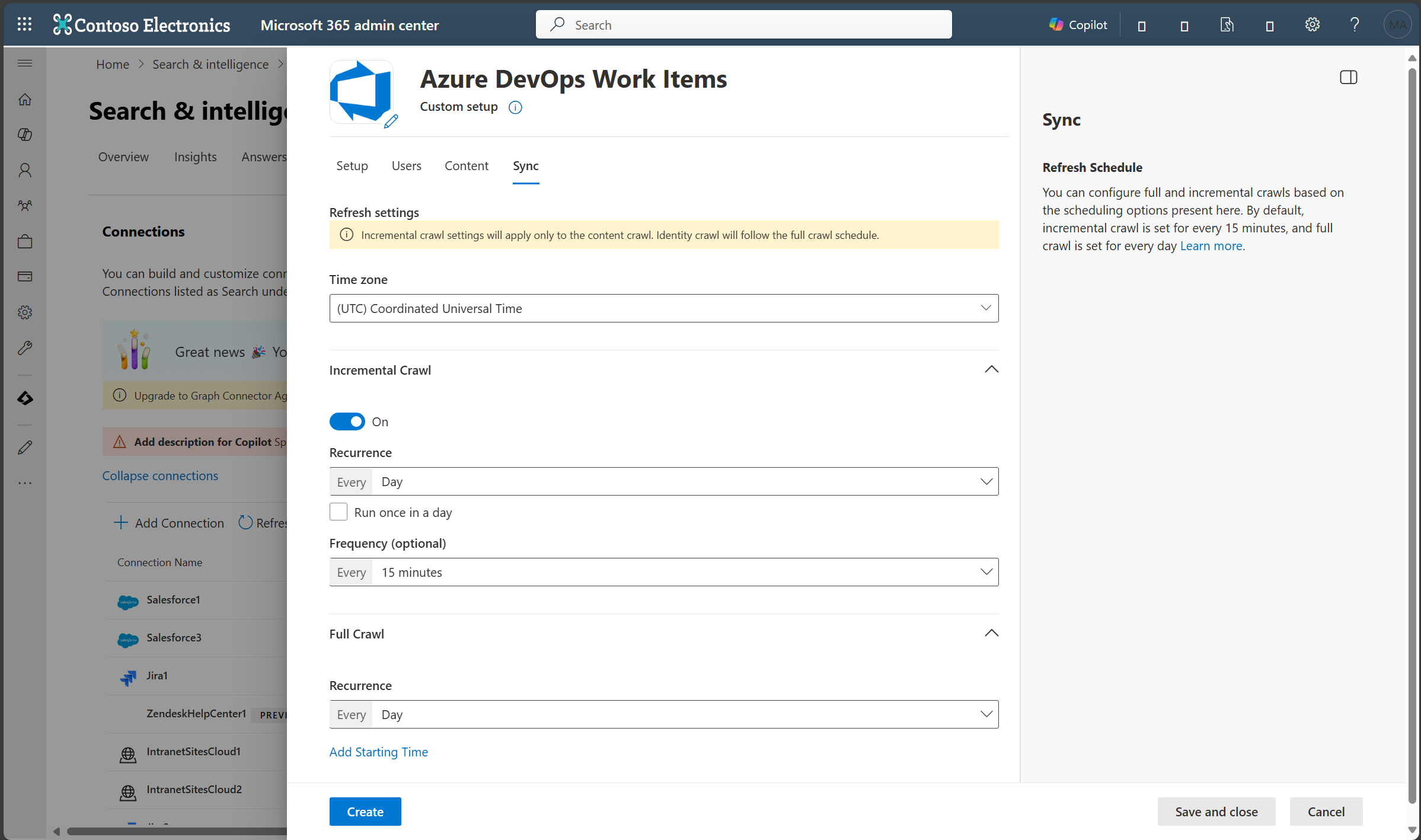This screenshot has height=840, width=1421.
Task: Select the Teams & groups sidebar icon
Action: (x=25, y=206)
